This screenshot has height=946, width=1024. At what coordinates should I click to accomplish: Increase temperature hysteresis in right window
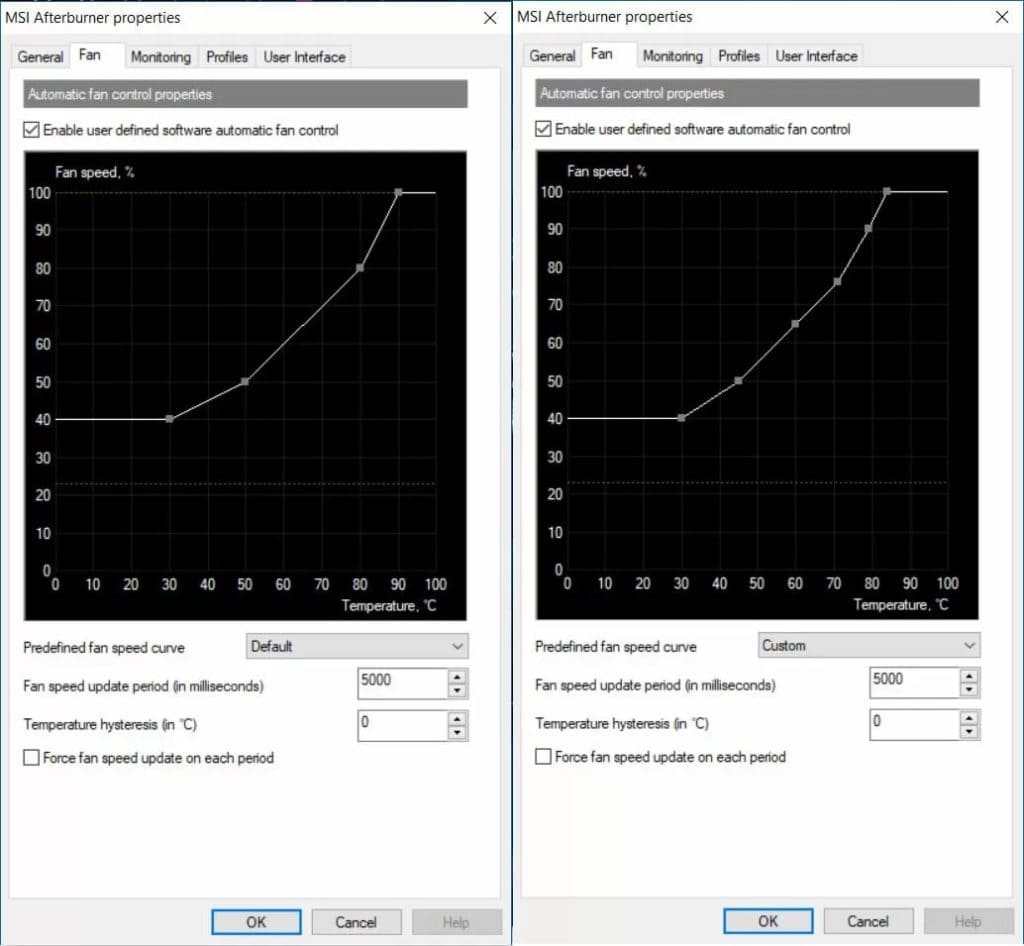[969, 717]
